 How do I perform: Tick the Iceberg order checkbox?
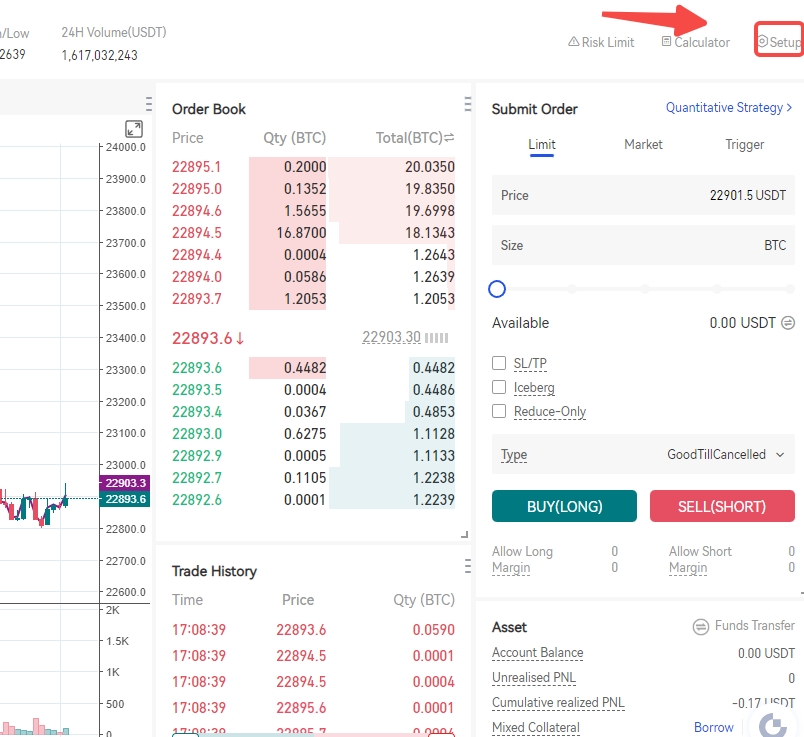pyautogui.click(x=499, y=387)
